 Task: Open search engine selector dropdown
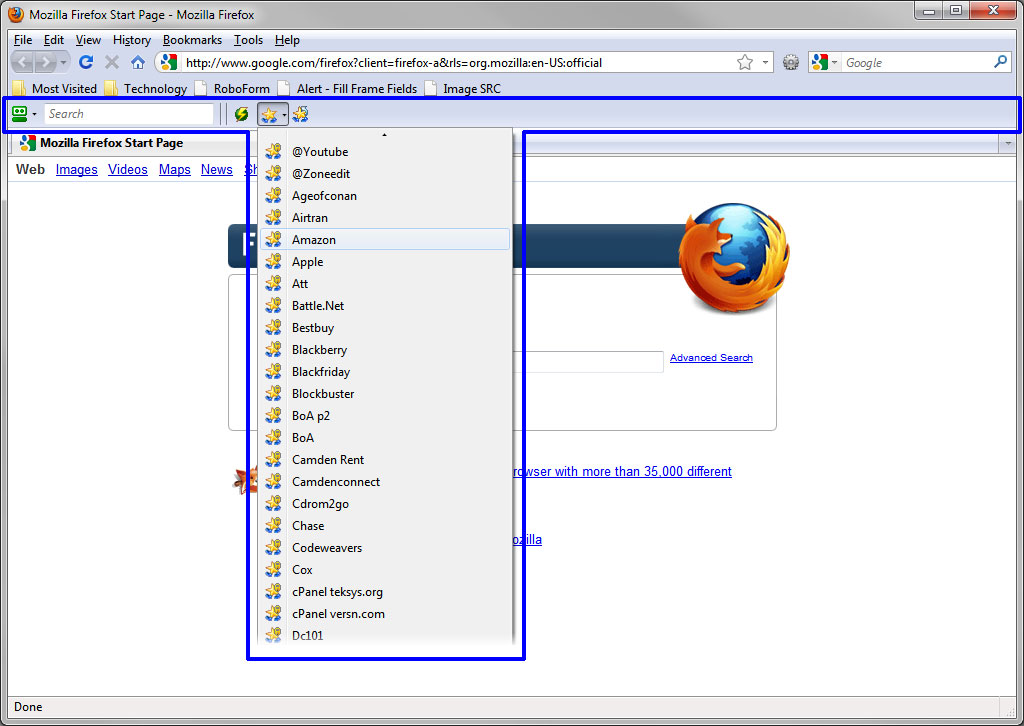pos(835,63)
